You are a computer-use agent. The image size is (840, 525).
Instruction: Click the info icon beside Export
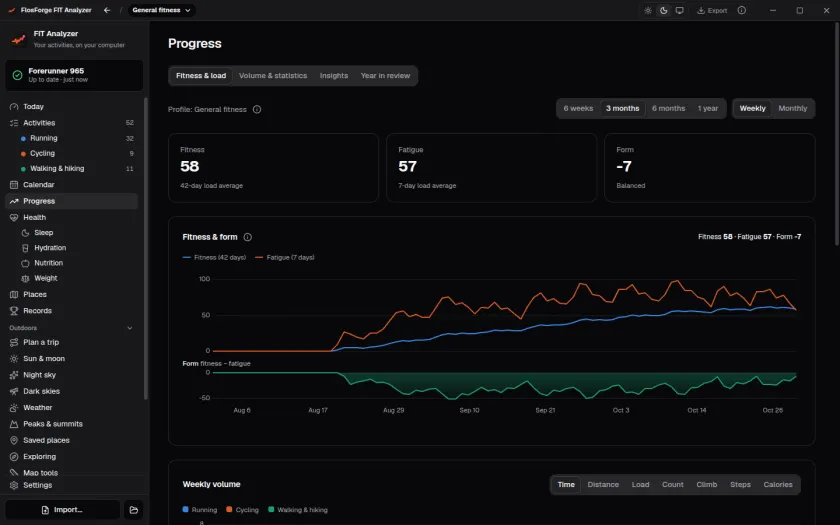pyautogui.click(x=741, y=10)
